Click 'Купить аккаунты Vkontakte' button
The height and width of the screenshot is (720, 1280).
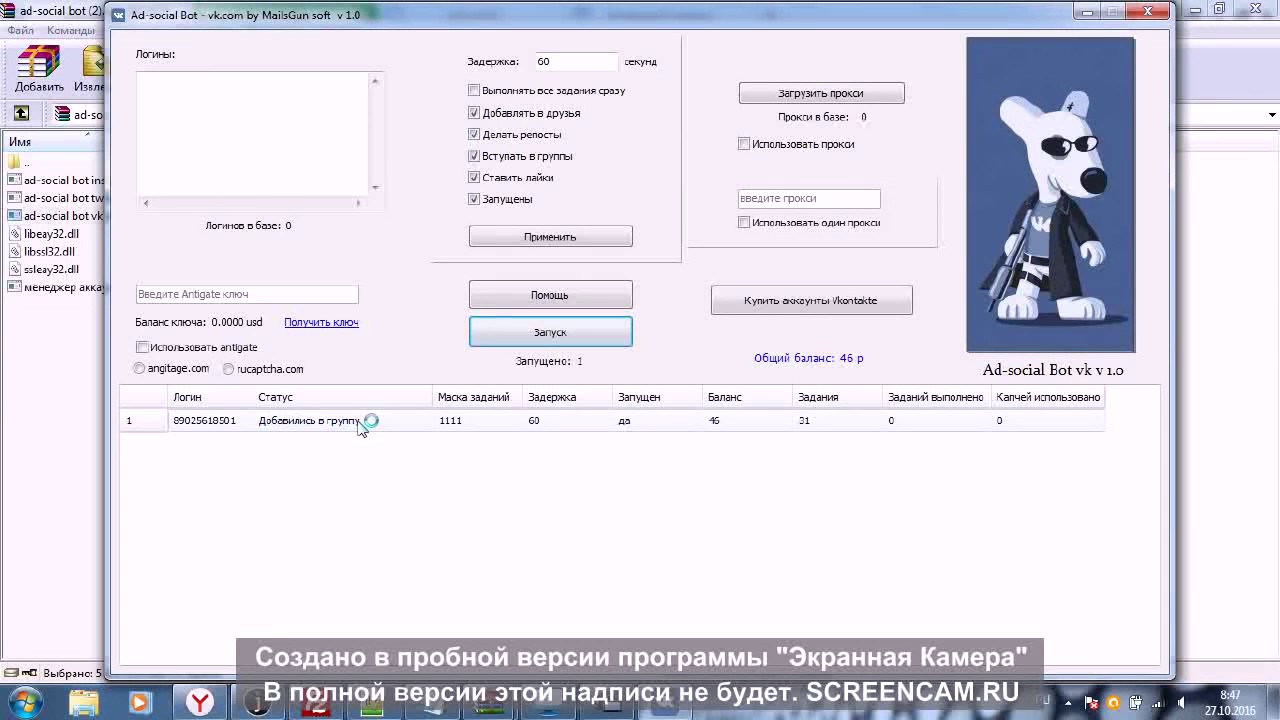tap(811, 300)
